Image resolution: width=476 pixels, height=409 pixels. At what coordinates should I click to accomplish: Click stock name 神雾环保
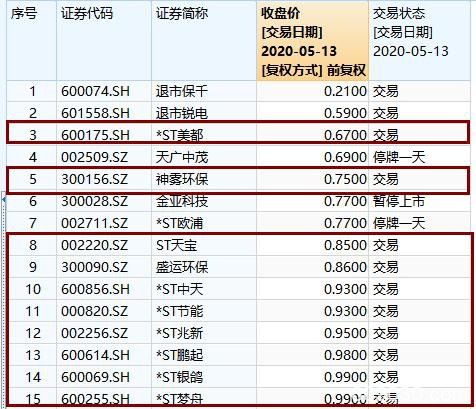pos(182,179)
